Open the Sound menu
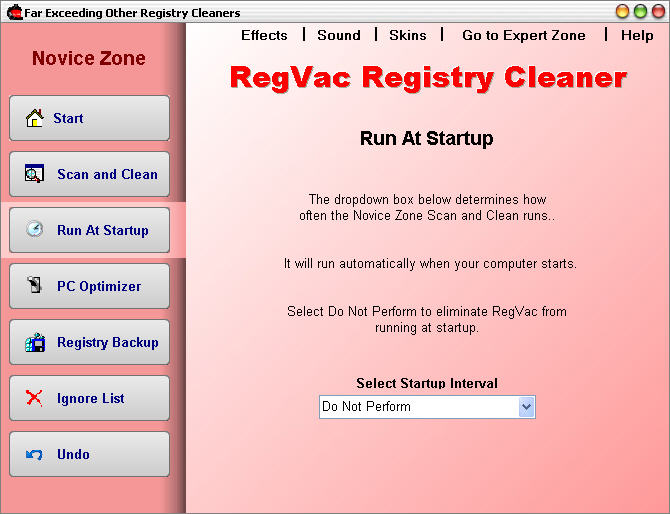The image size is (670, 514). tap(339, 35)
